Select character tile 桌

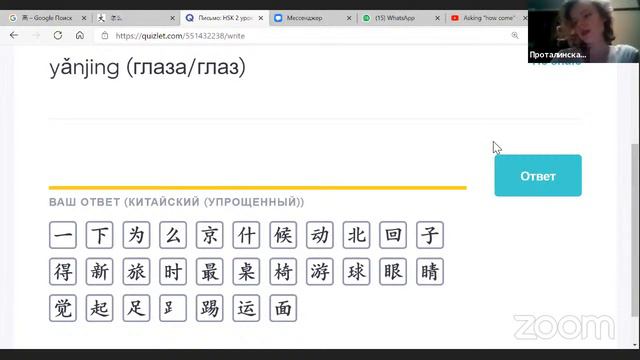point(247,271)
